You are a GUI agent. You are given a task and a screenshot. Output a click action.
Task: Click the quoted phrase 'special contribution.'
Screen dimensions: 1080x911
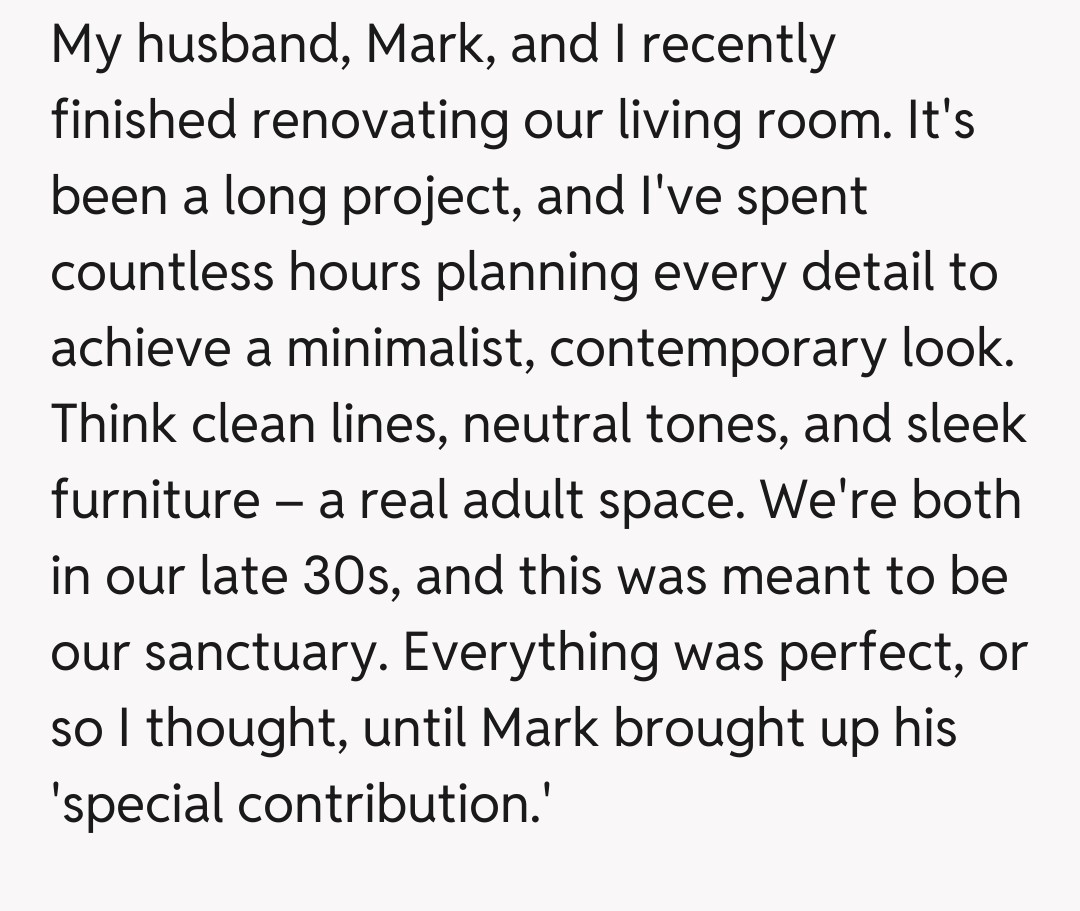[301, 803]
